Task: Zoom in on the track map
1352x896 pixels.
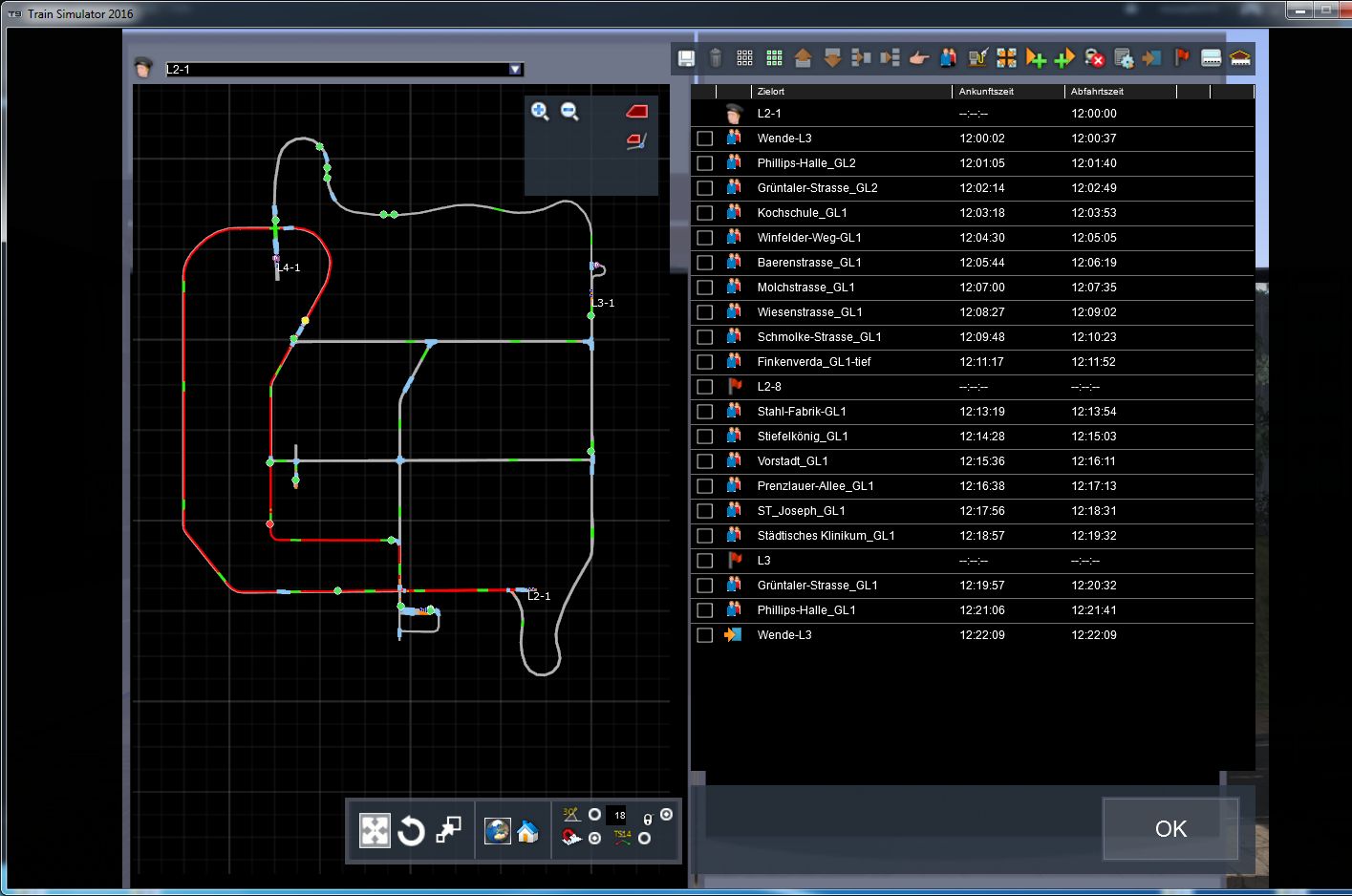Action: (540, 112)
